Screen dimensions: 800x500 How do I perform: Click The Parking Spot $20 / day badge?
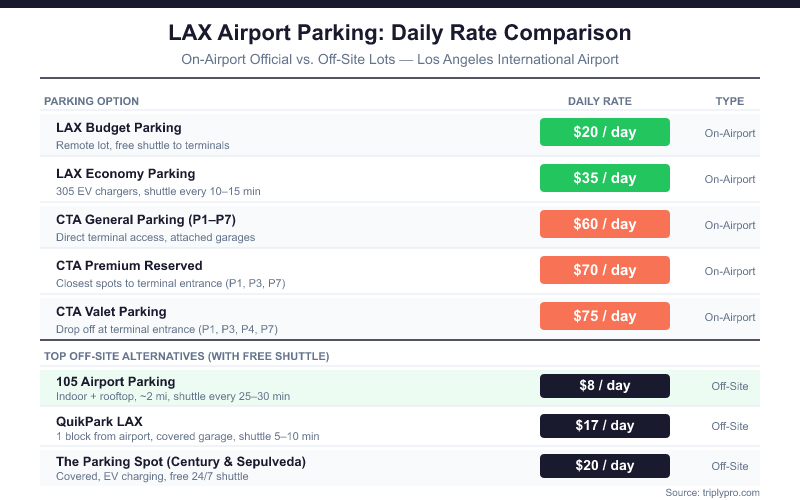(x=604, y=465)
